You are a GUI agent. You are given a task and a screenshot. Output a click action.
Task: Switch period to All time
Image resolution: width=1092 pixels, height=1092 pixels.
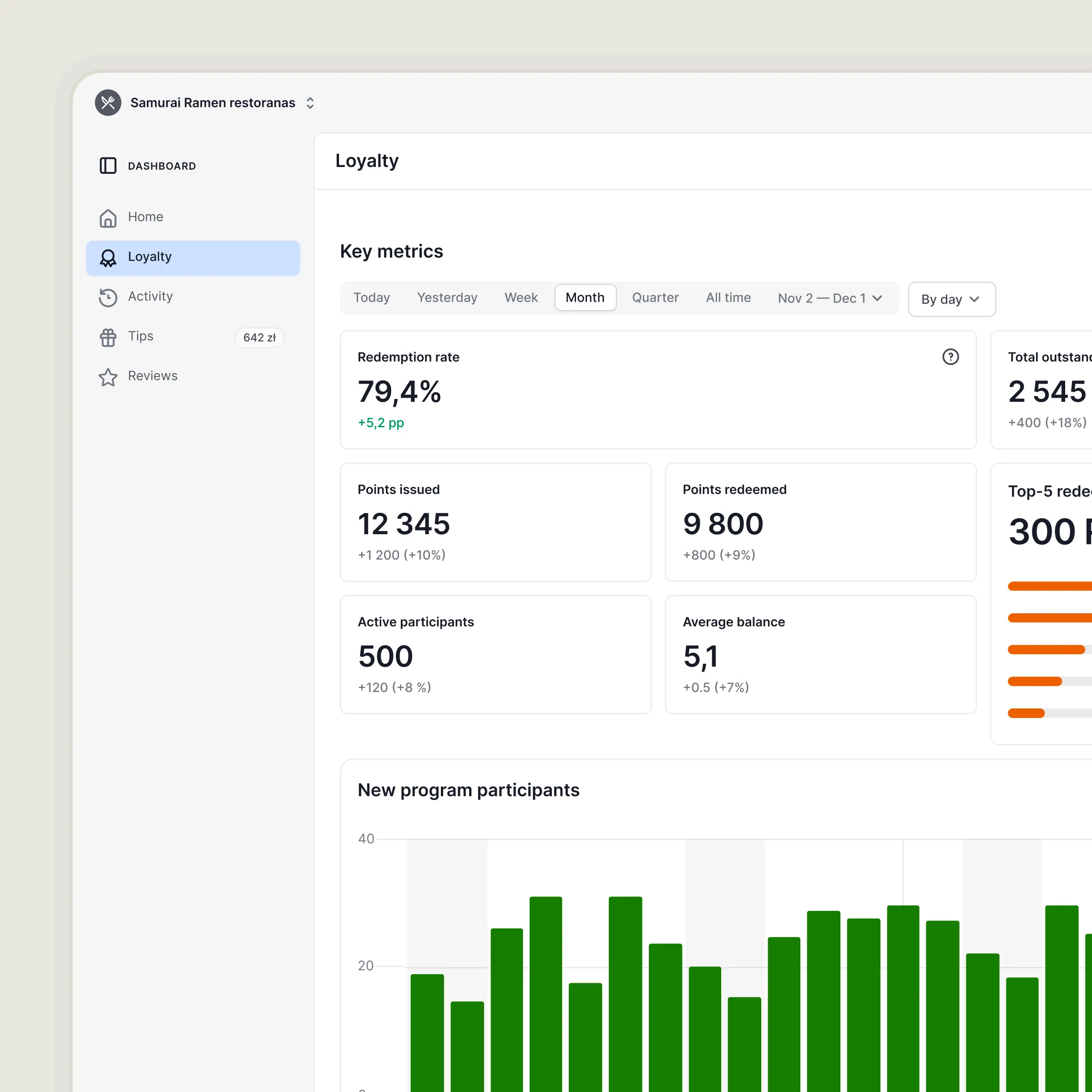pyautogui.click(x=728, y=298)
